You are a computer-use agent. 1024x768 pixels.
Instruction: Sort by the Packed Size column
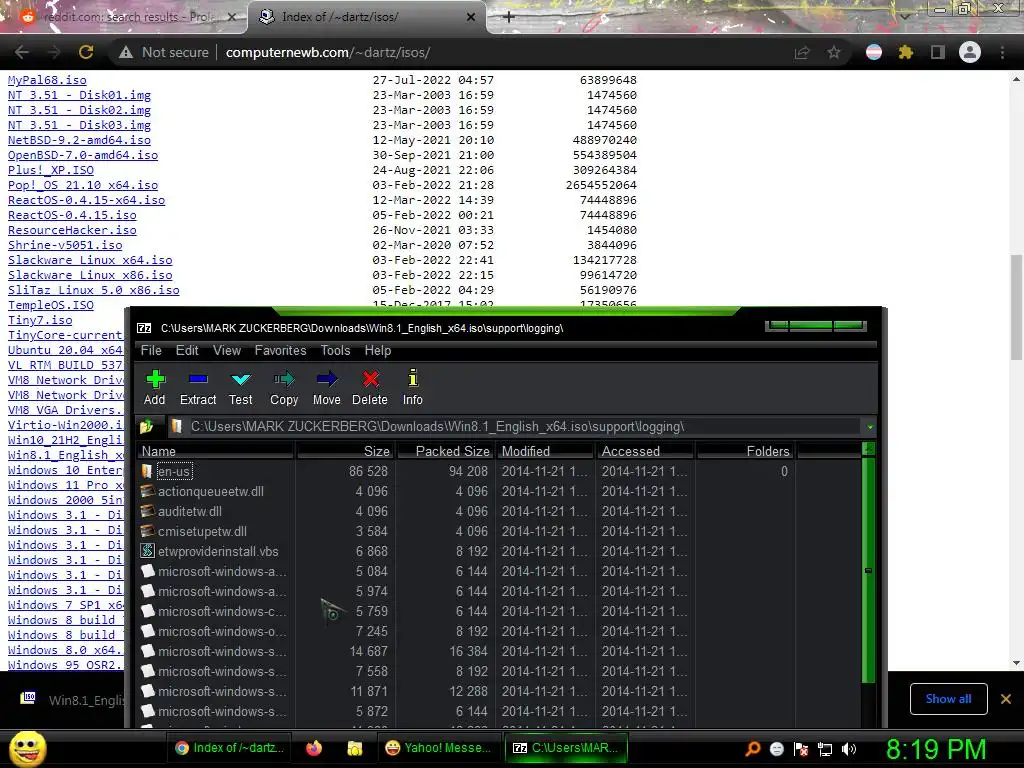445,451
